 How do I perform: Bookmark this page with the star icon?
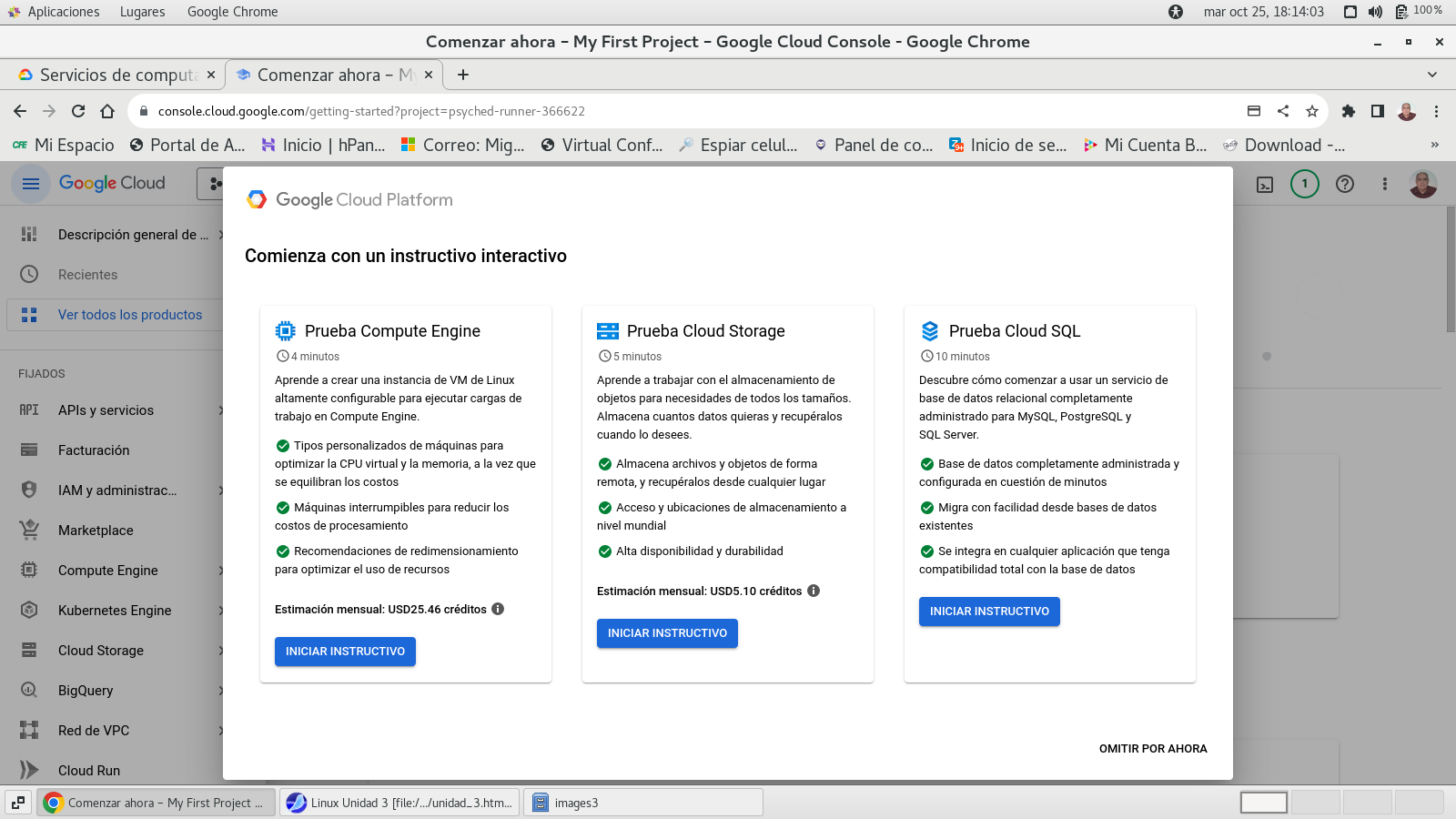[x=1311, y=111]
